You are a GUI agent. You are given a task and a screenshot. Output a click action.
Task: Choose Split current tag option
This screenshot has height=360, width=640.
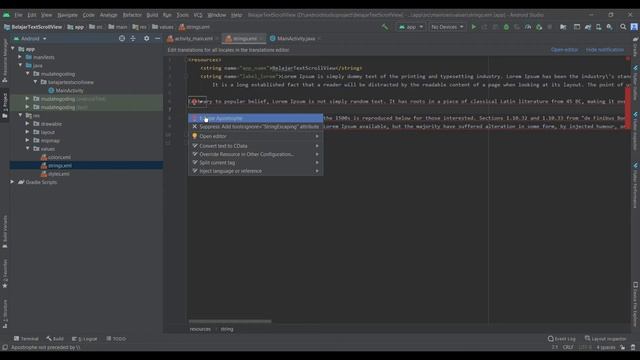click(256, 163)
